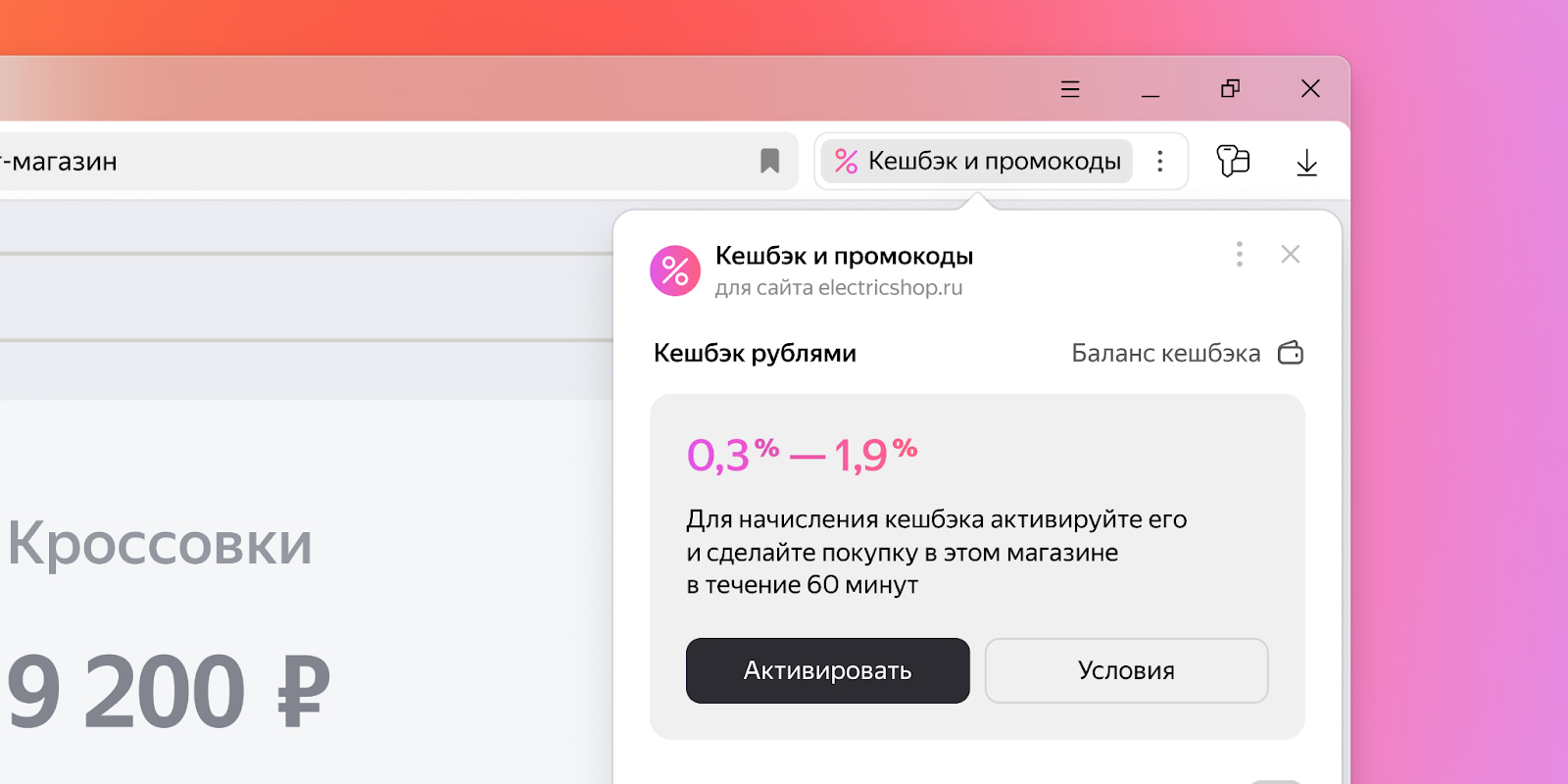Screen dimensions: 1568x784
Task: Open three-dot options next to toolbar cashback button
Action: (x=1160, y=161)
